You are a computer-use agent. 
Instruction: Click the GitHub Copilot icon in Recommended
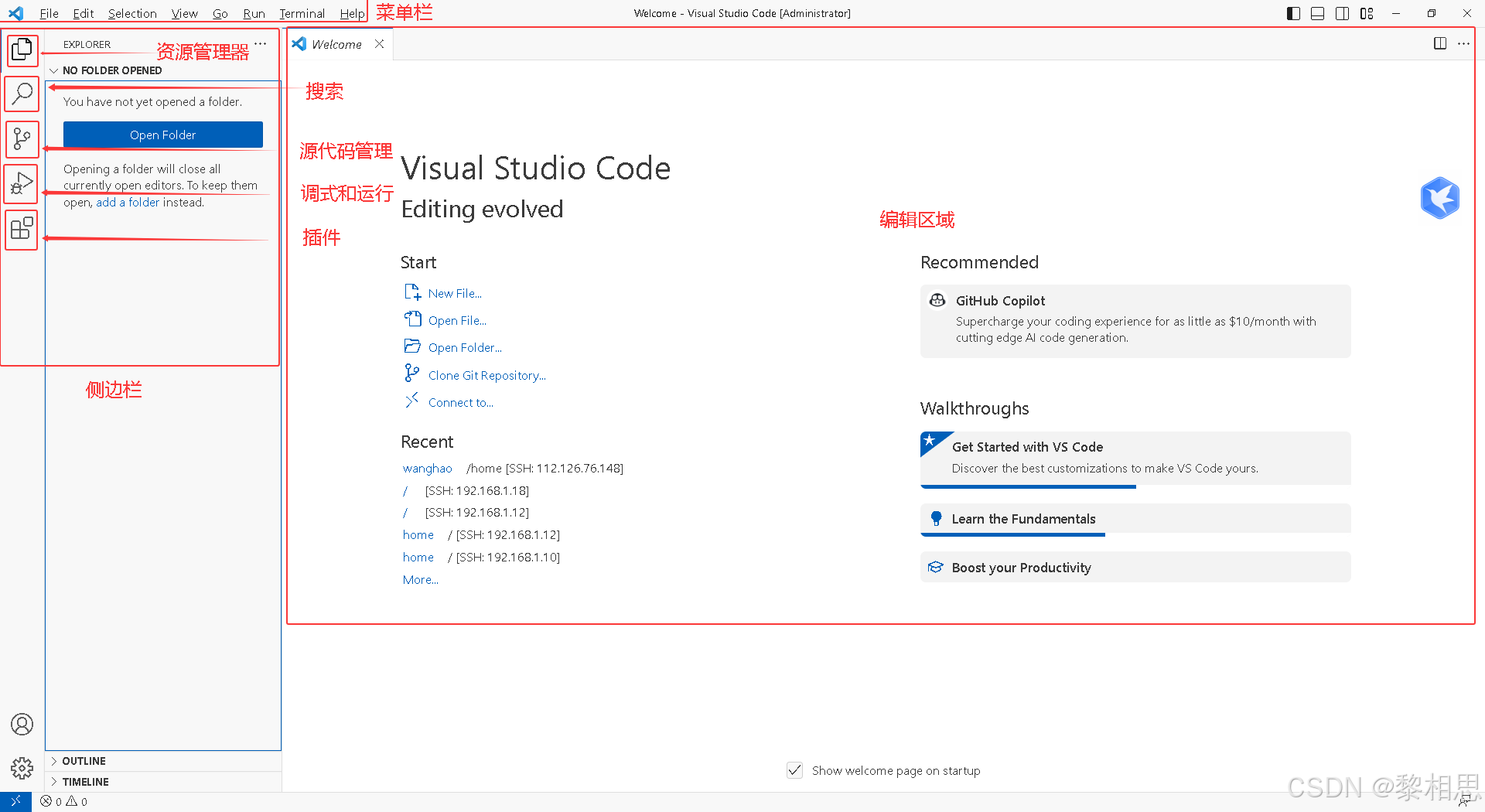(937, 300)
